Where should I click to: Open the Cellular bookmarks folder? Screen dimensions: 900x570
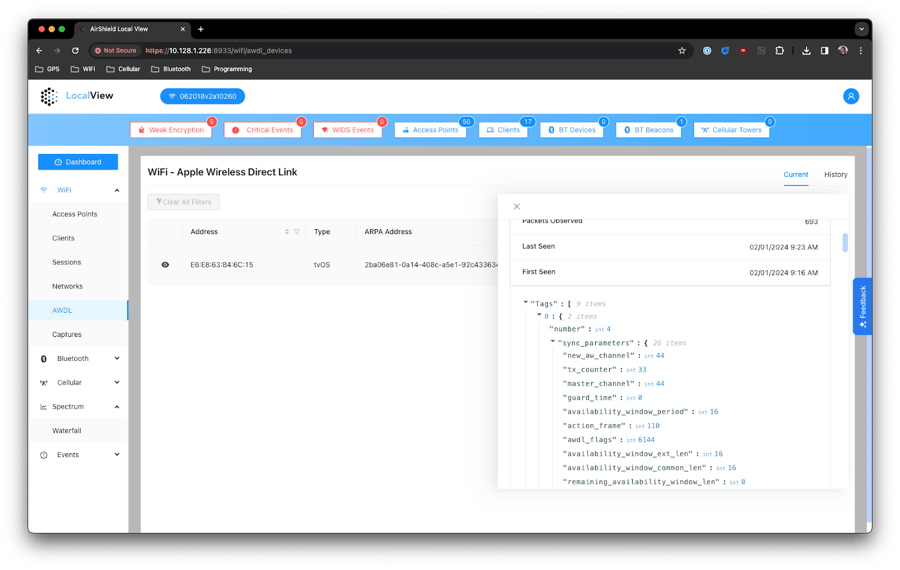[x=123, y=69]
